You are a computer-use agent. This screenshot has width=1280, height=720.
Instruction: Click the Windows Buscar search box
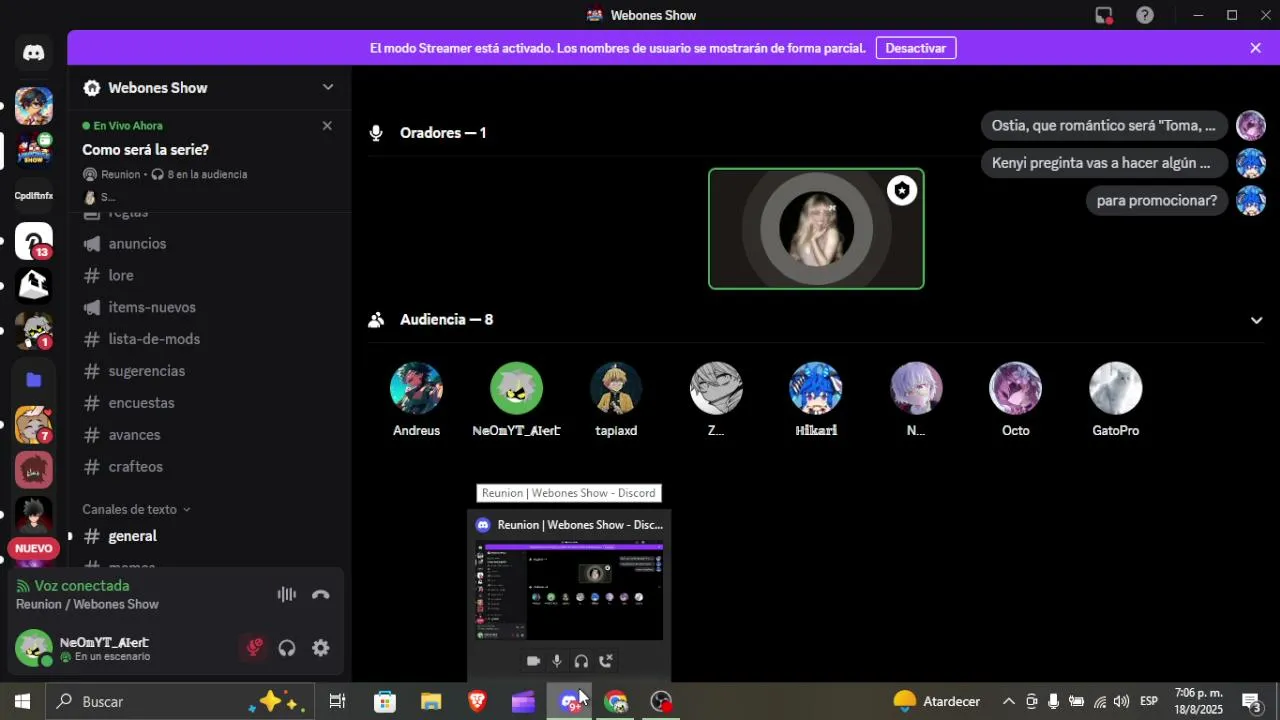click(x=180, y=701)
